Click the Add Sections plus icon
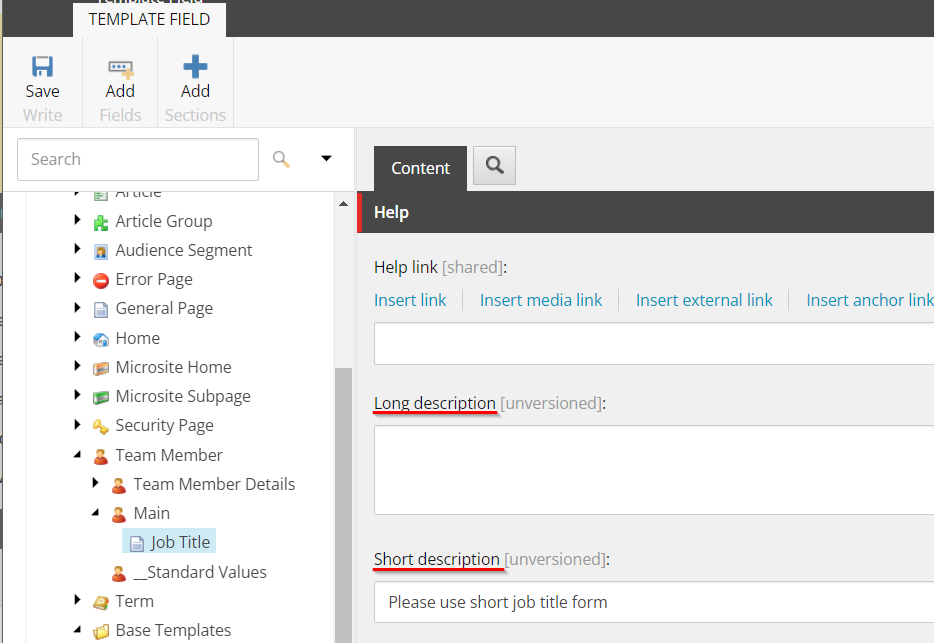This screenshot has height=643, width=934. point(195,67)
